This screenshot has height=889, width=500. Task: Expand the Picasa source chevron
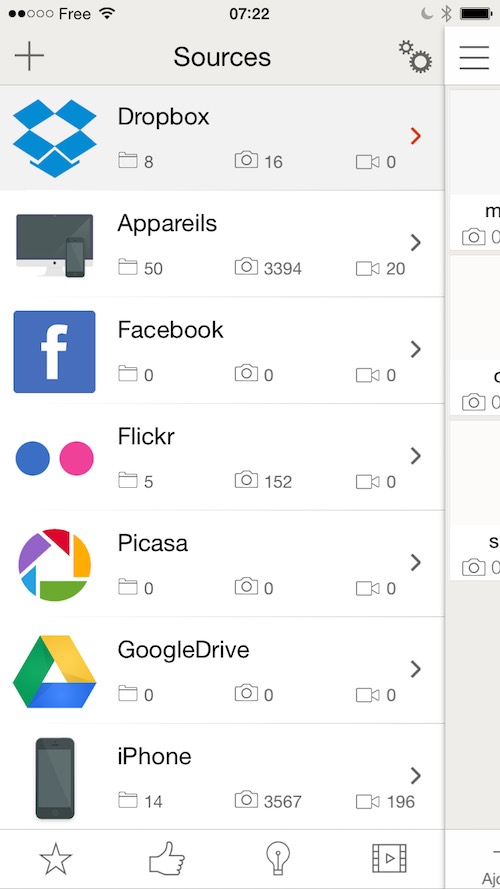pyautogui.click(x=416, y=562)
